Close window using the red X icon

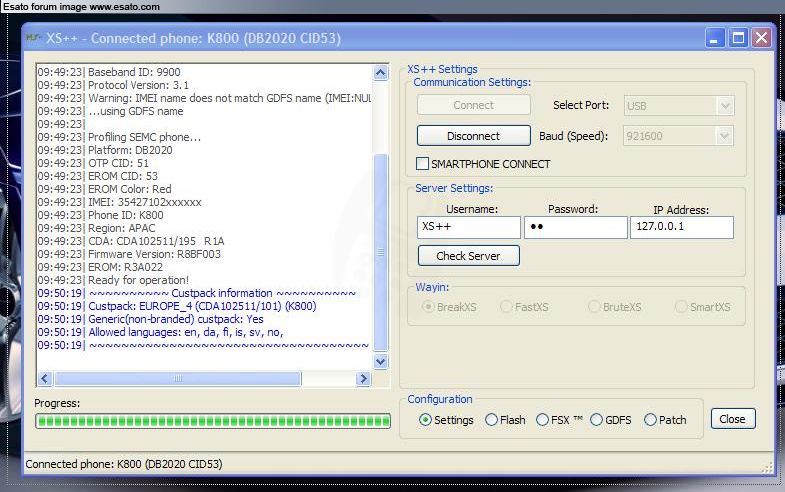click(761, 39)
